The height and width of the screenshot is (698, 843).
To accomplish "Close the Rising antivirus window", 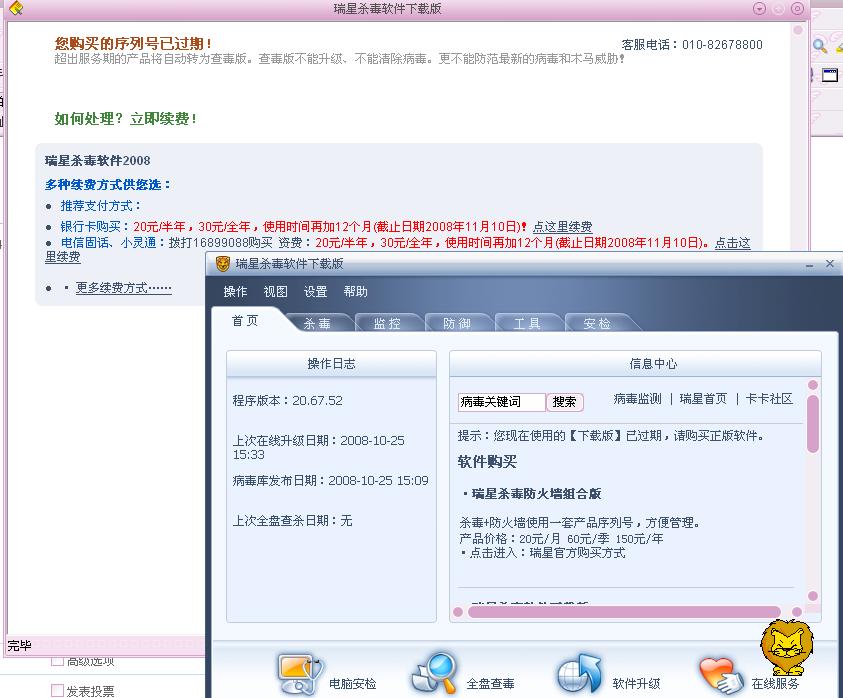I will 830,263.
